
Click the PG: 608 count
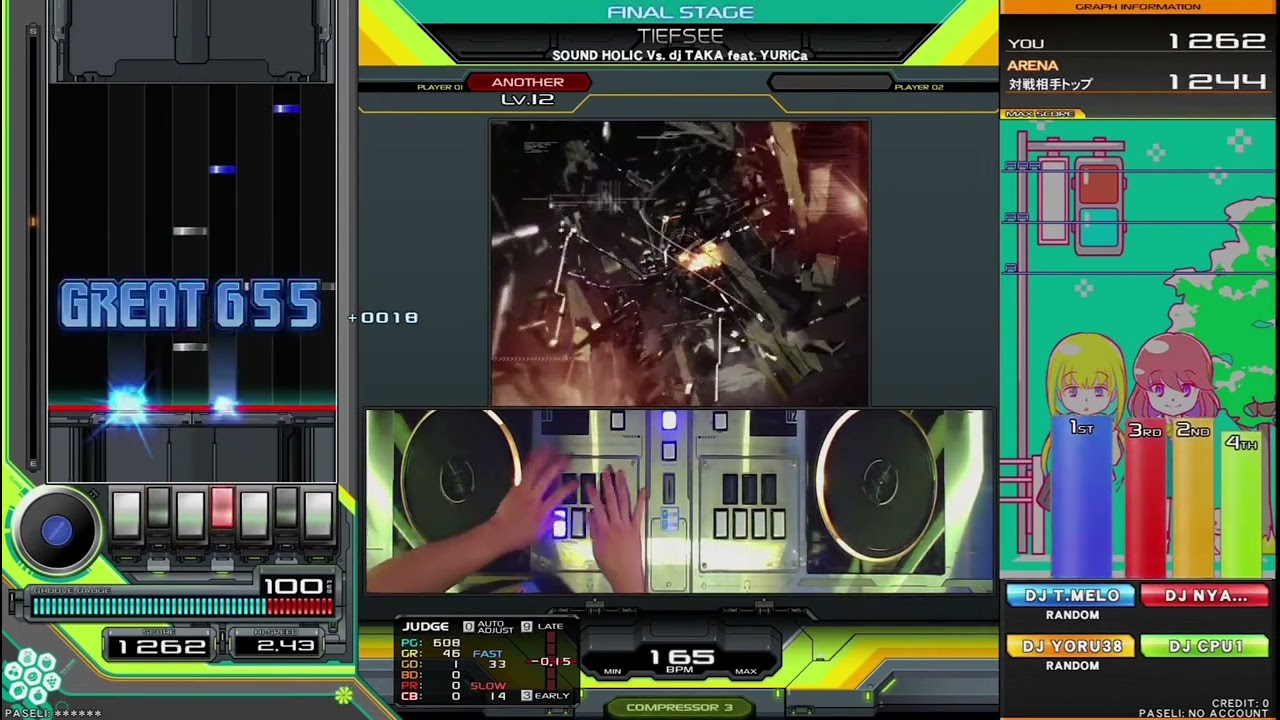[430, 643]
